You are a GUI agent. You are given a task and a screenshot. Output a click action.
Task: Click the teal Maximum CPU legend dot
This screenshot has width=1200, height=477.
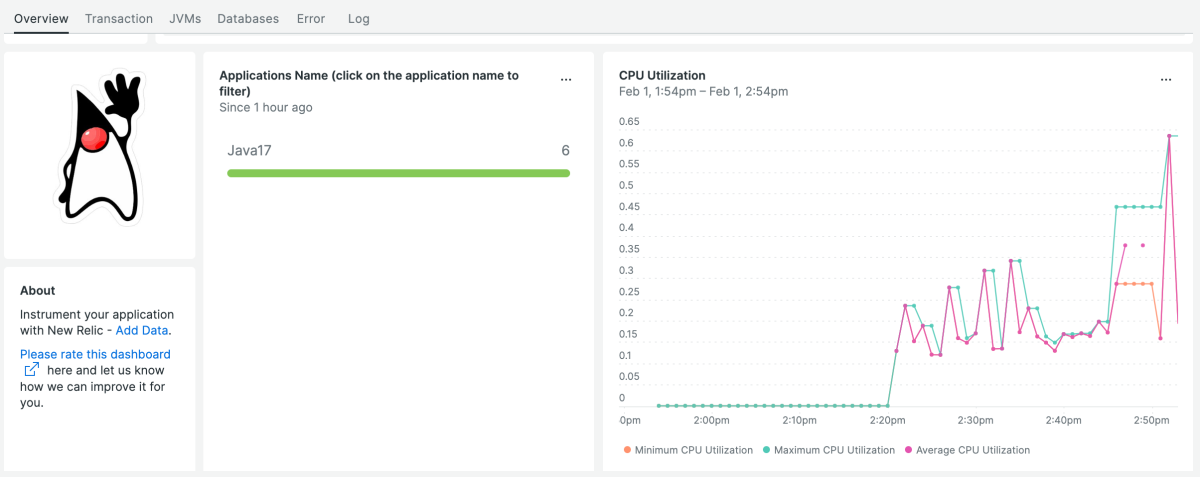[x=766, y=450]
